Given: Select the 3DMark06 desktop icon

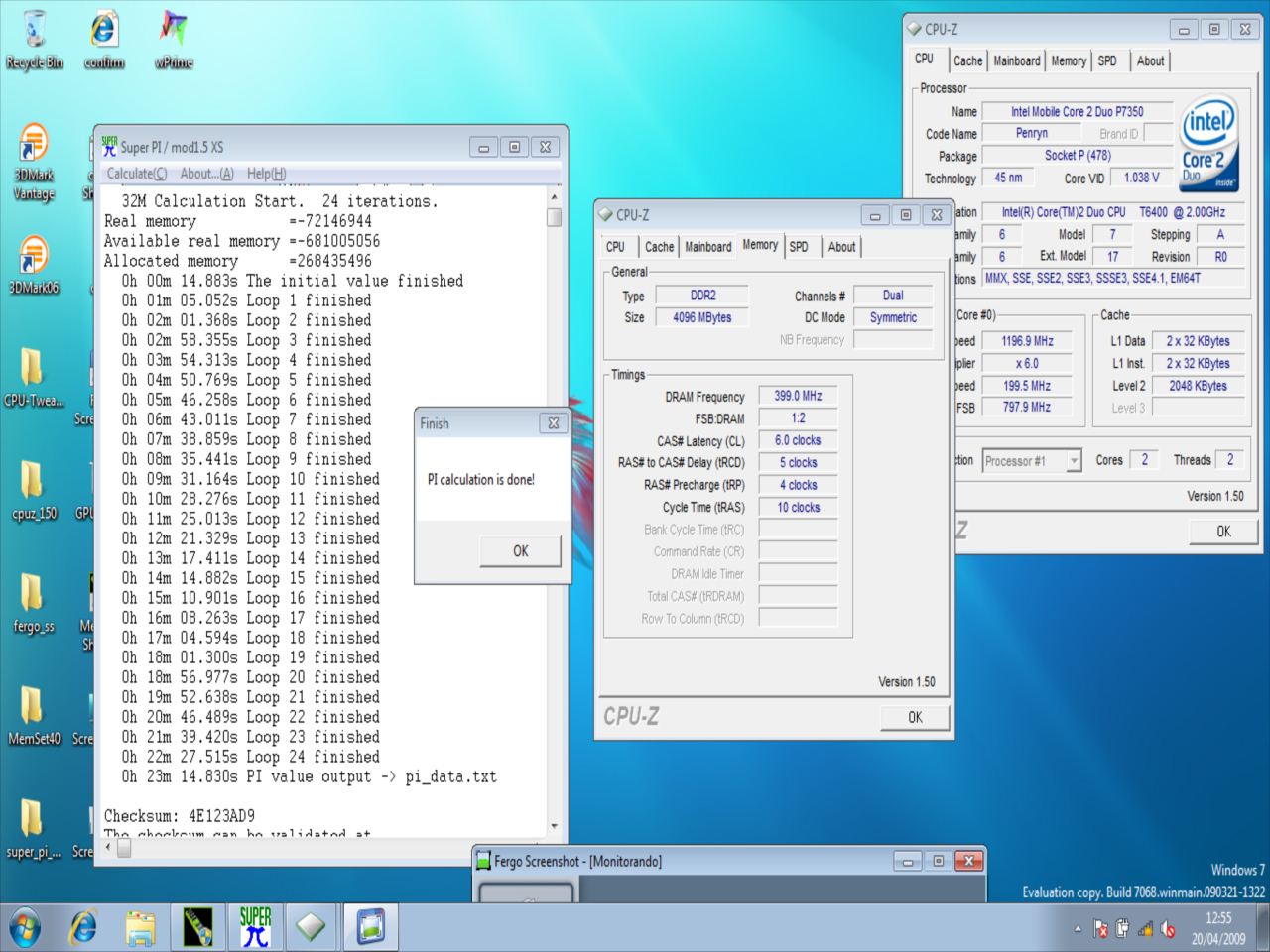Looking at the screenshot, I should (34, 265).
